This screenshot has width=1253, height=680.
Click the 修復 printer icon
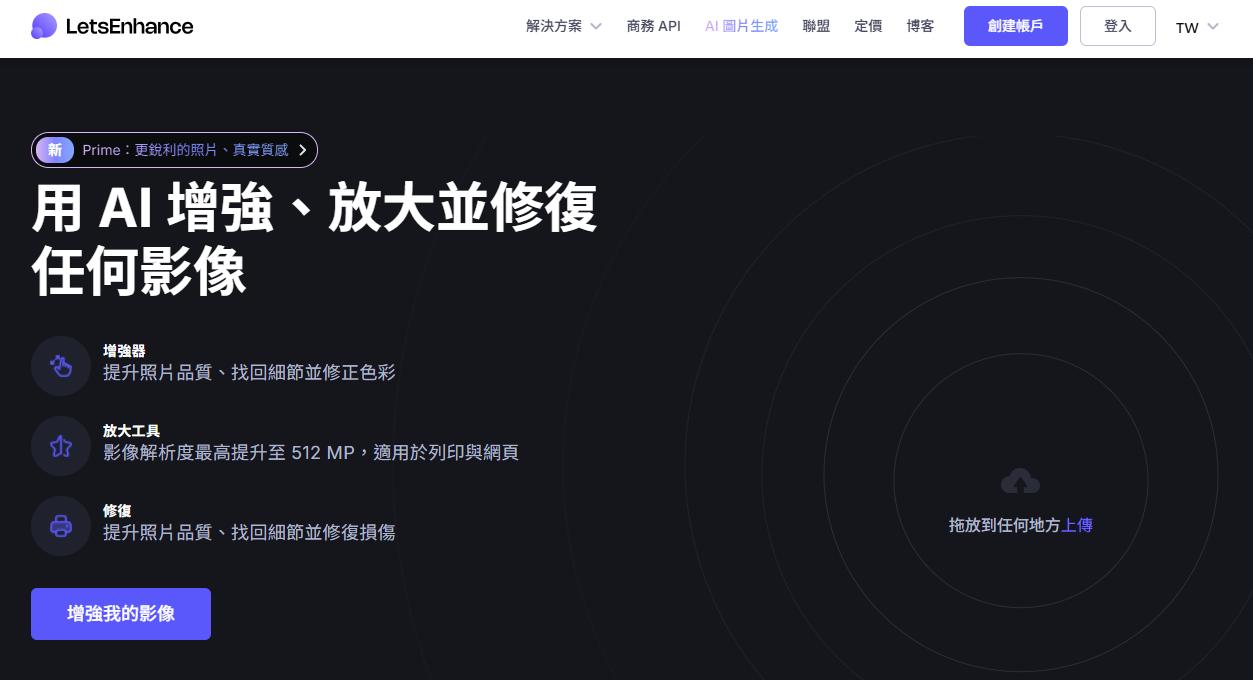61,526
